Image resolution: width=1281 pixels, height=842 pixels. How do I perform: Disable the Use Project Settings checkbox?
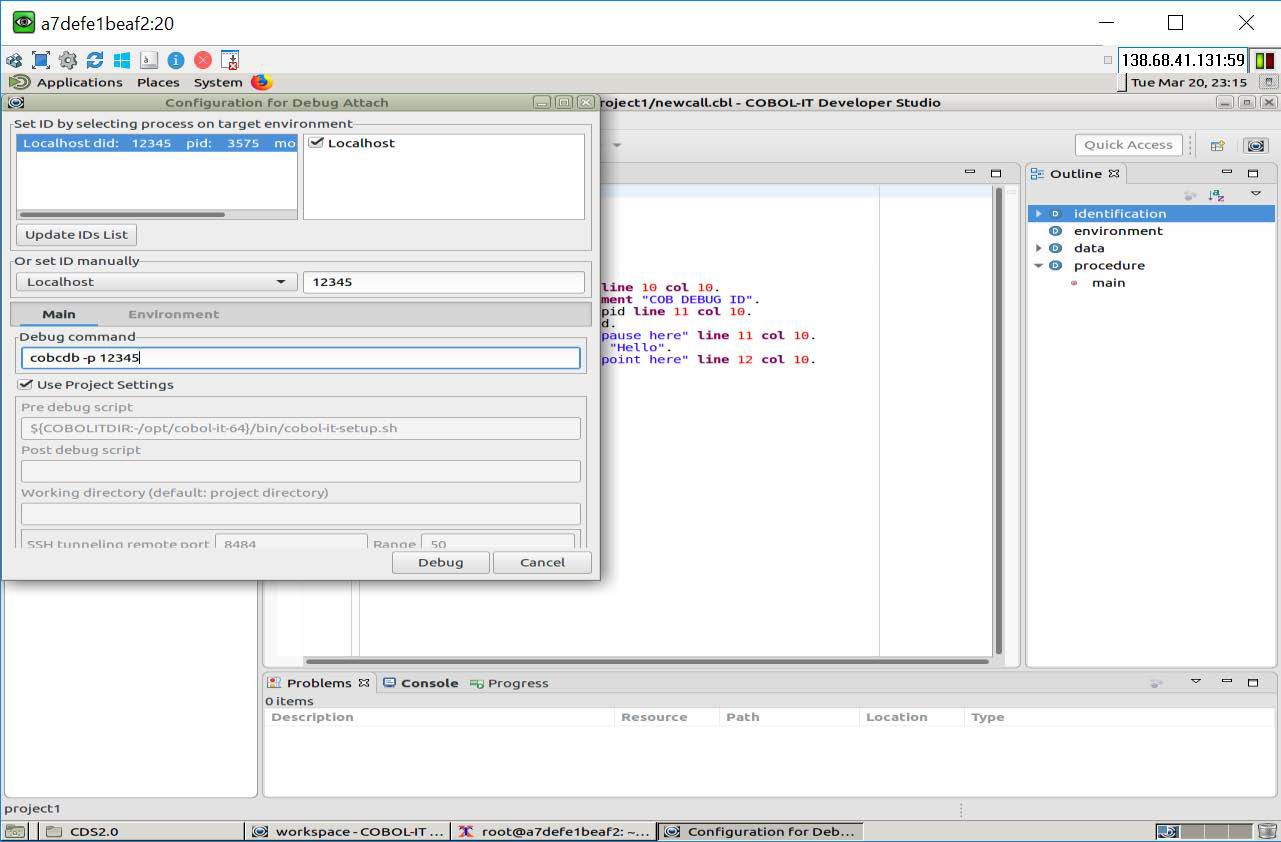pyautogui.click(x=25, y=384)
